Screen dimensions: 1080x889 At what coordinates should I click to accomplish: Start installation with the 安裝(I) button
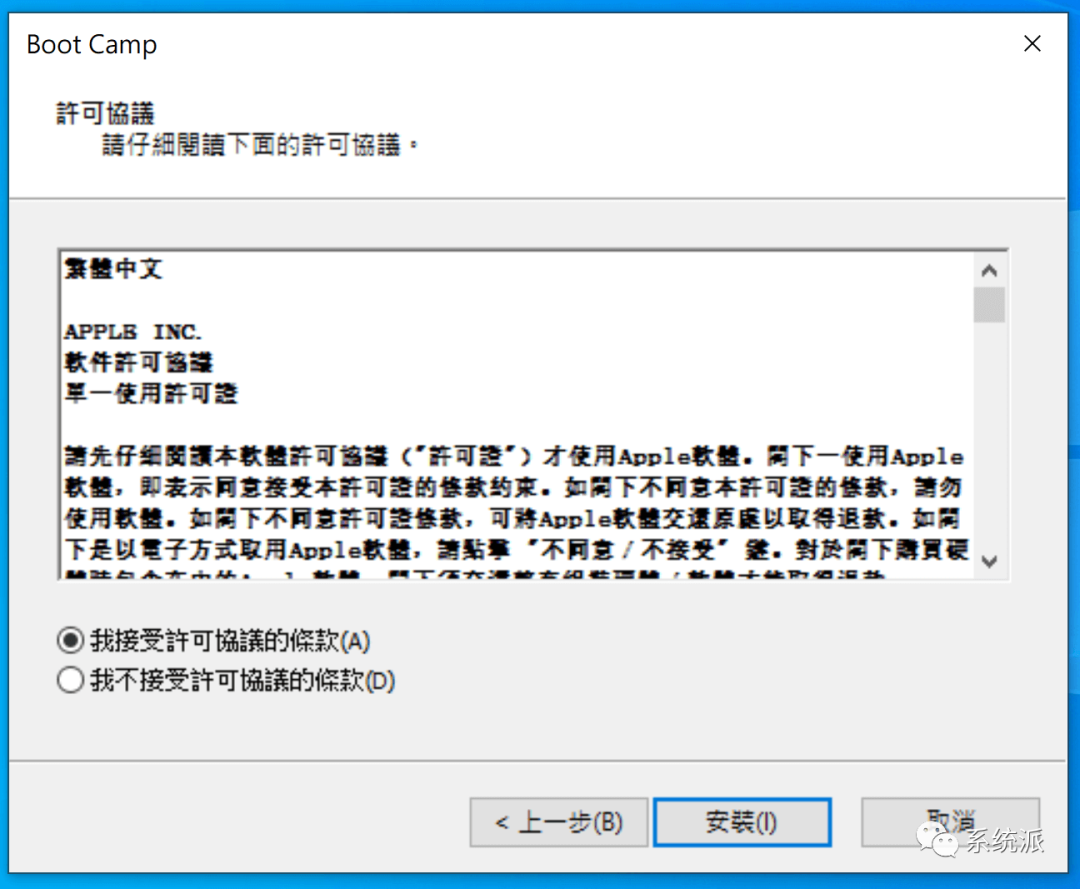pos(742,822)
